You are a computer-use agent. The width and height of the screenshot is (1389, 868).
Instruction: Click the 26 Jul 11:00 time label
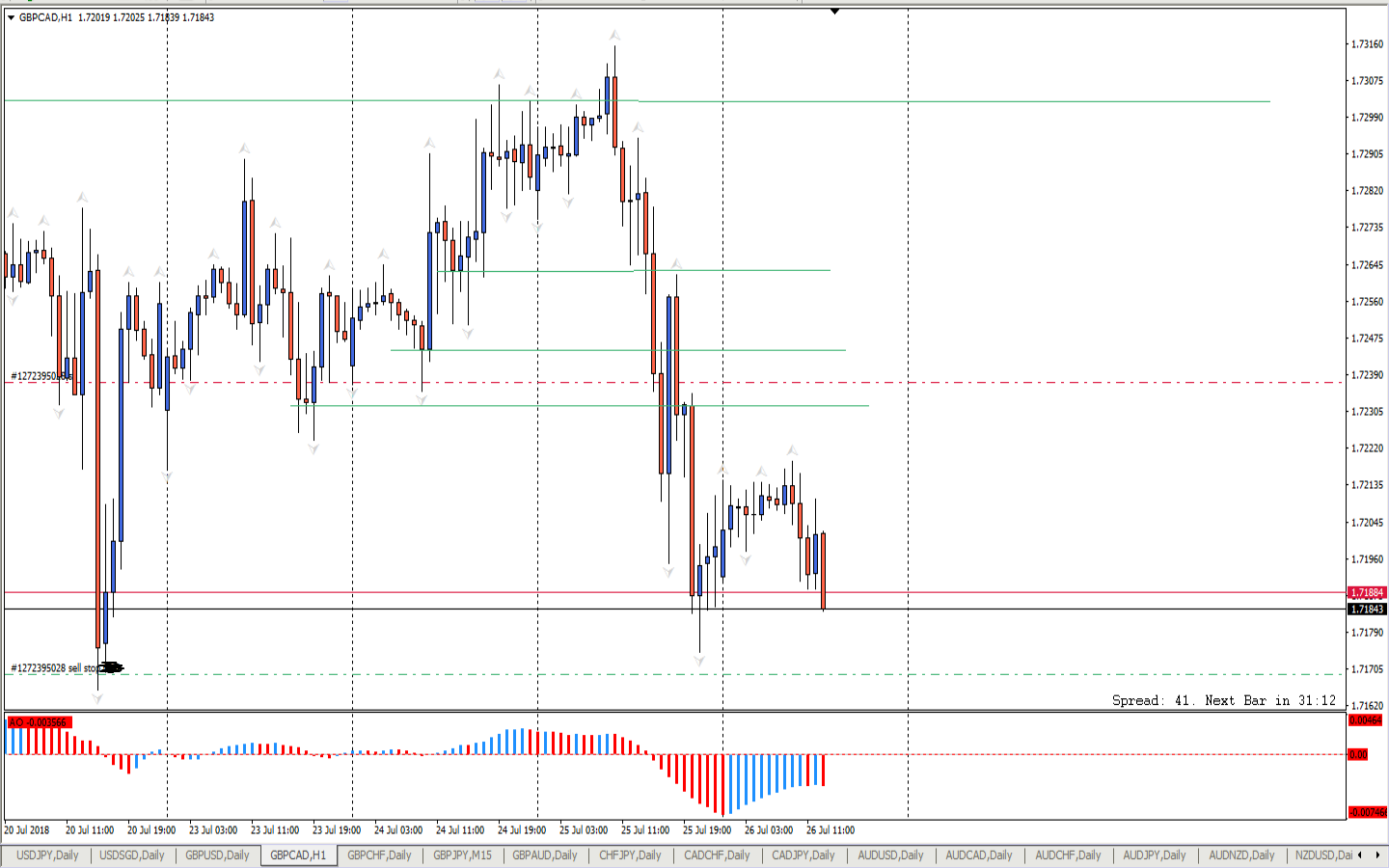click(x=831, y=830)
